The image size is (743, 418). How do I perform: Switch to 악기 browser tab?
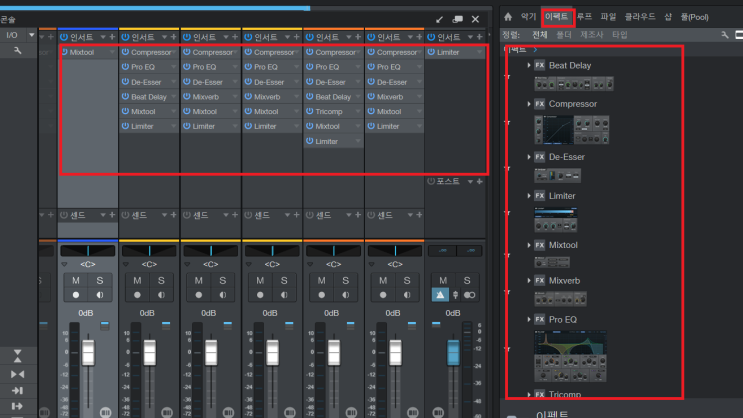(x=528, y=17)
